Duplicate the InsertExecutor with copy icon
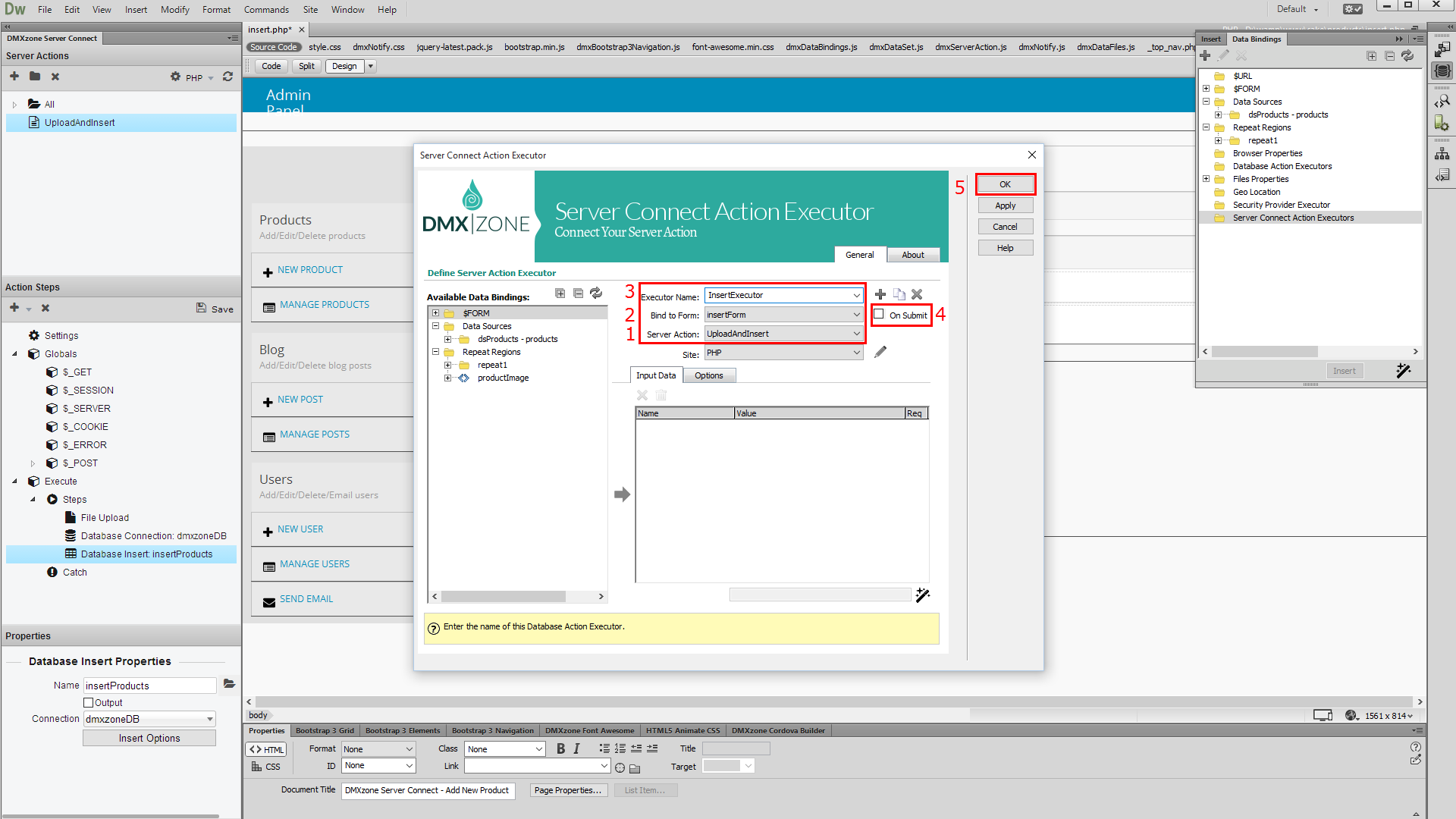This screenshot has width=1456, height=819. pyautogui.click(x=899, y=294)
